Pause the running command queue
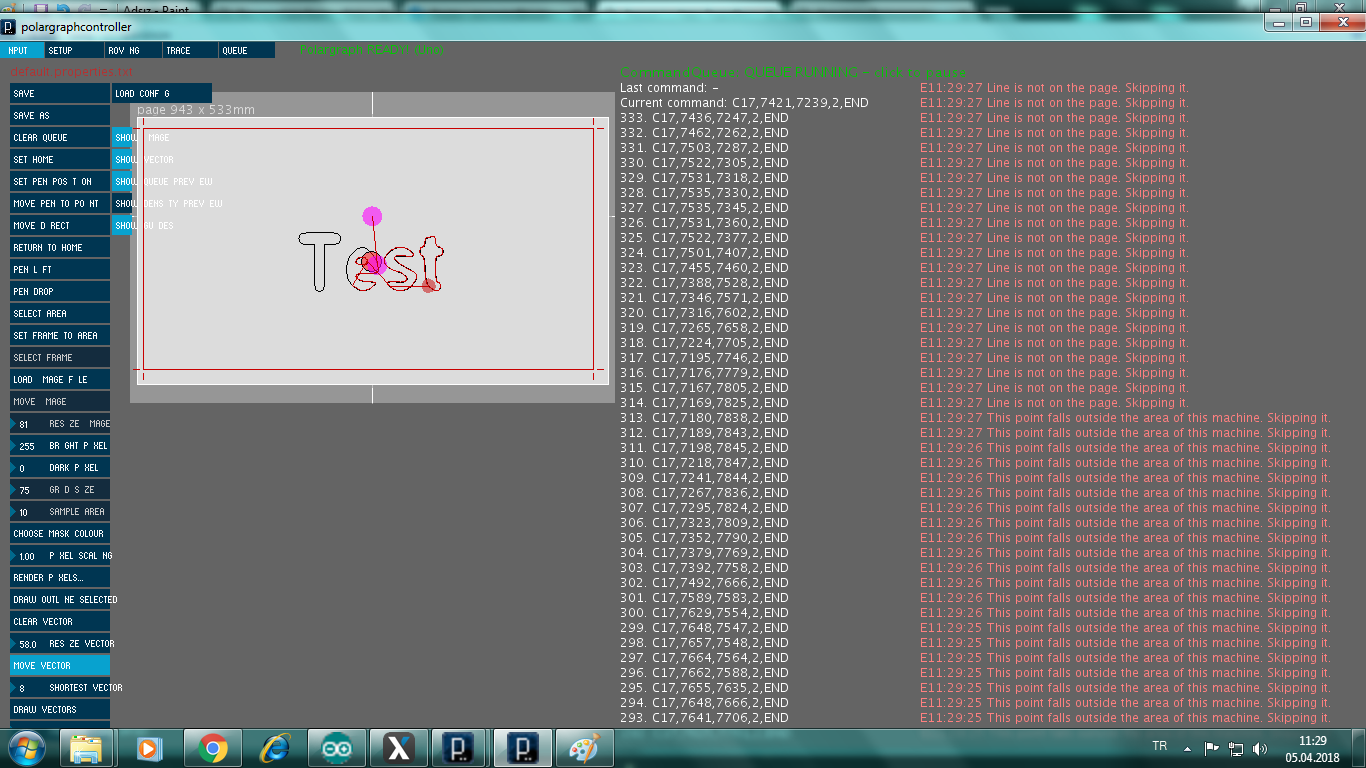1366x768 pixels. tap(793, 73)
